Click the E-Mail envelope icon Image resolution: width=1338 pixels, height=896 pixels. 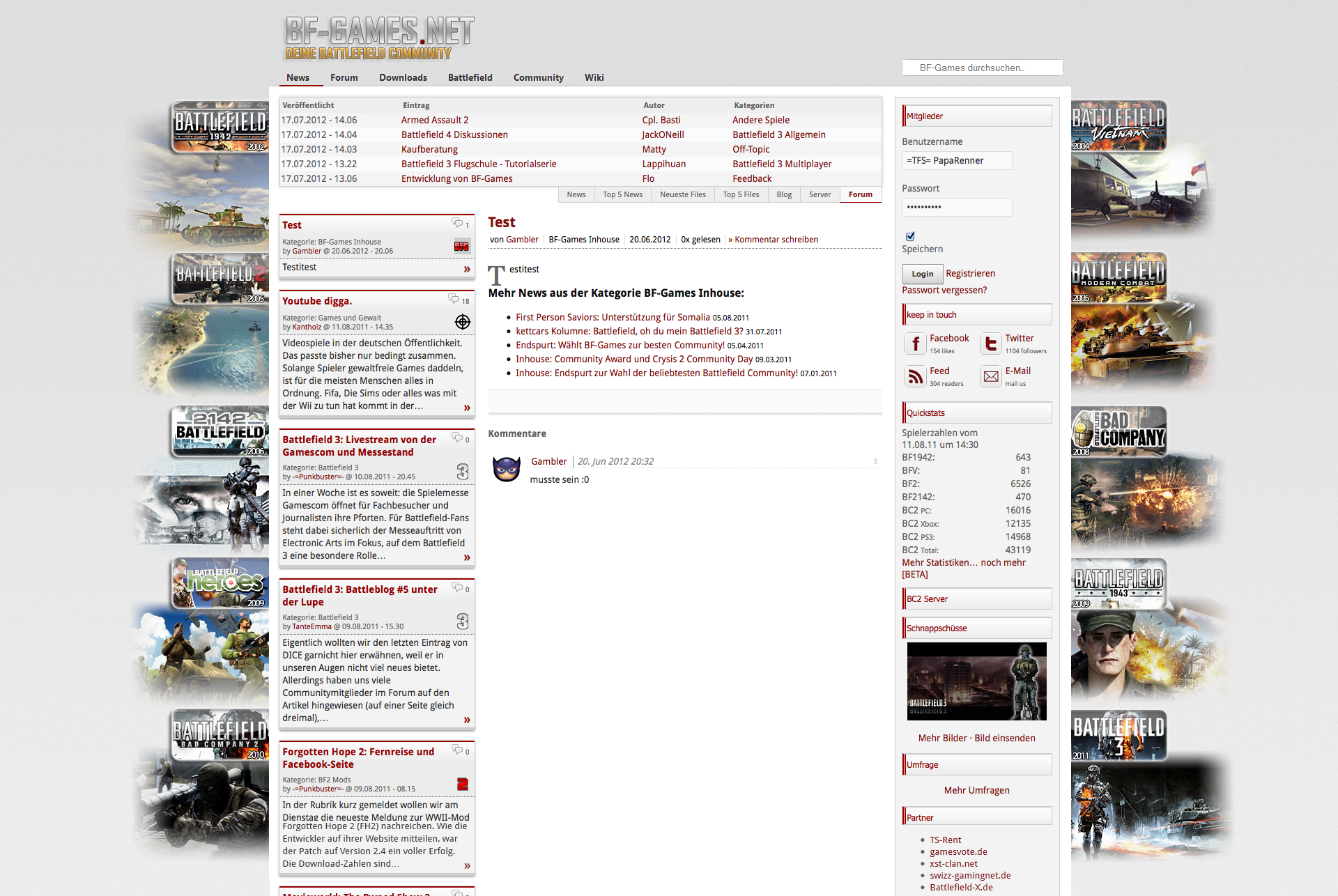990,376
